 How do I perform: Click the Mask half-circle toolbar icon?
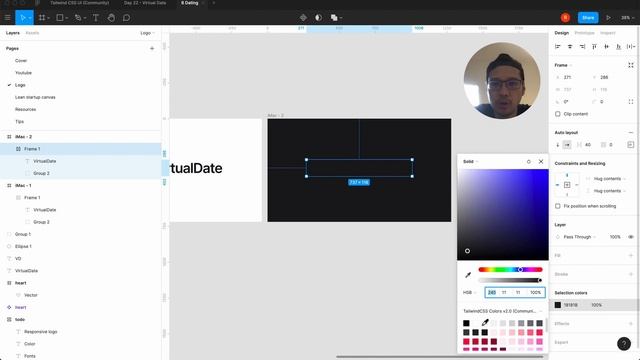tap(318, 18)
